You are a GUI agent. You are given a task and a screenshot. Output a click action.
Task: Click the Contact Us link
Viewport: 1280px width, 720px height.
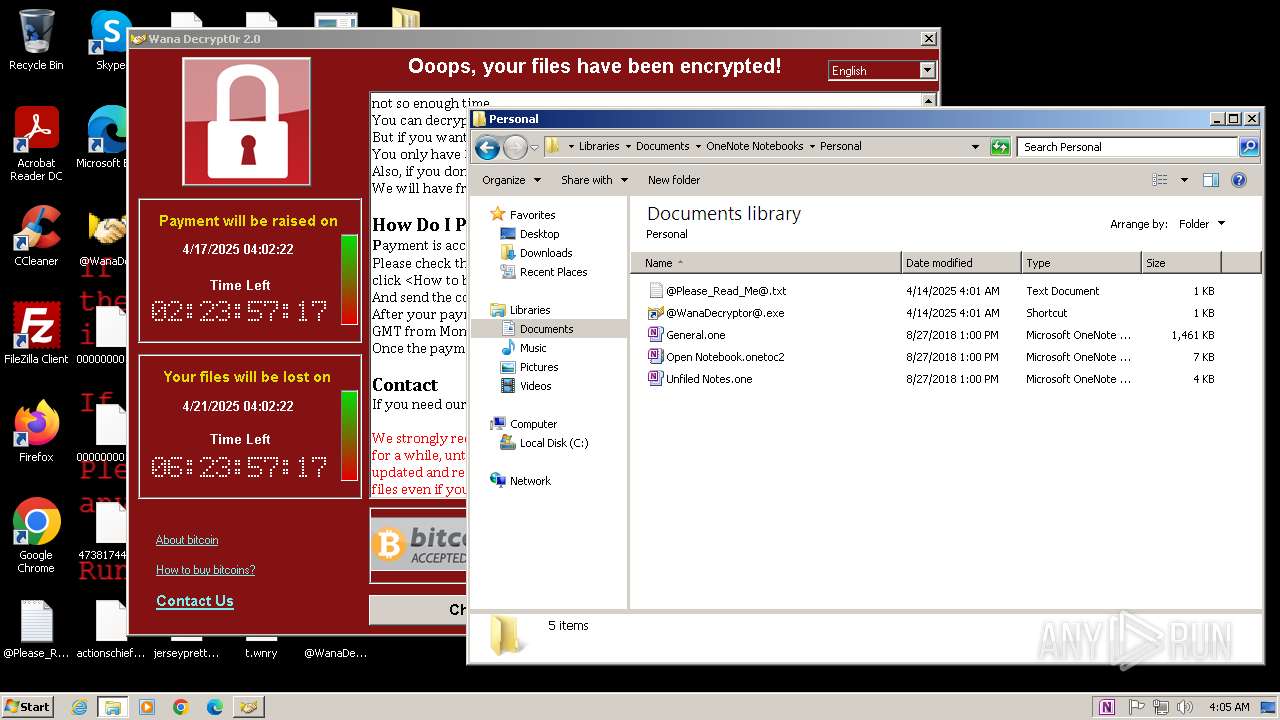(x=195, y=601)
